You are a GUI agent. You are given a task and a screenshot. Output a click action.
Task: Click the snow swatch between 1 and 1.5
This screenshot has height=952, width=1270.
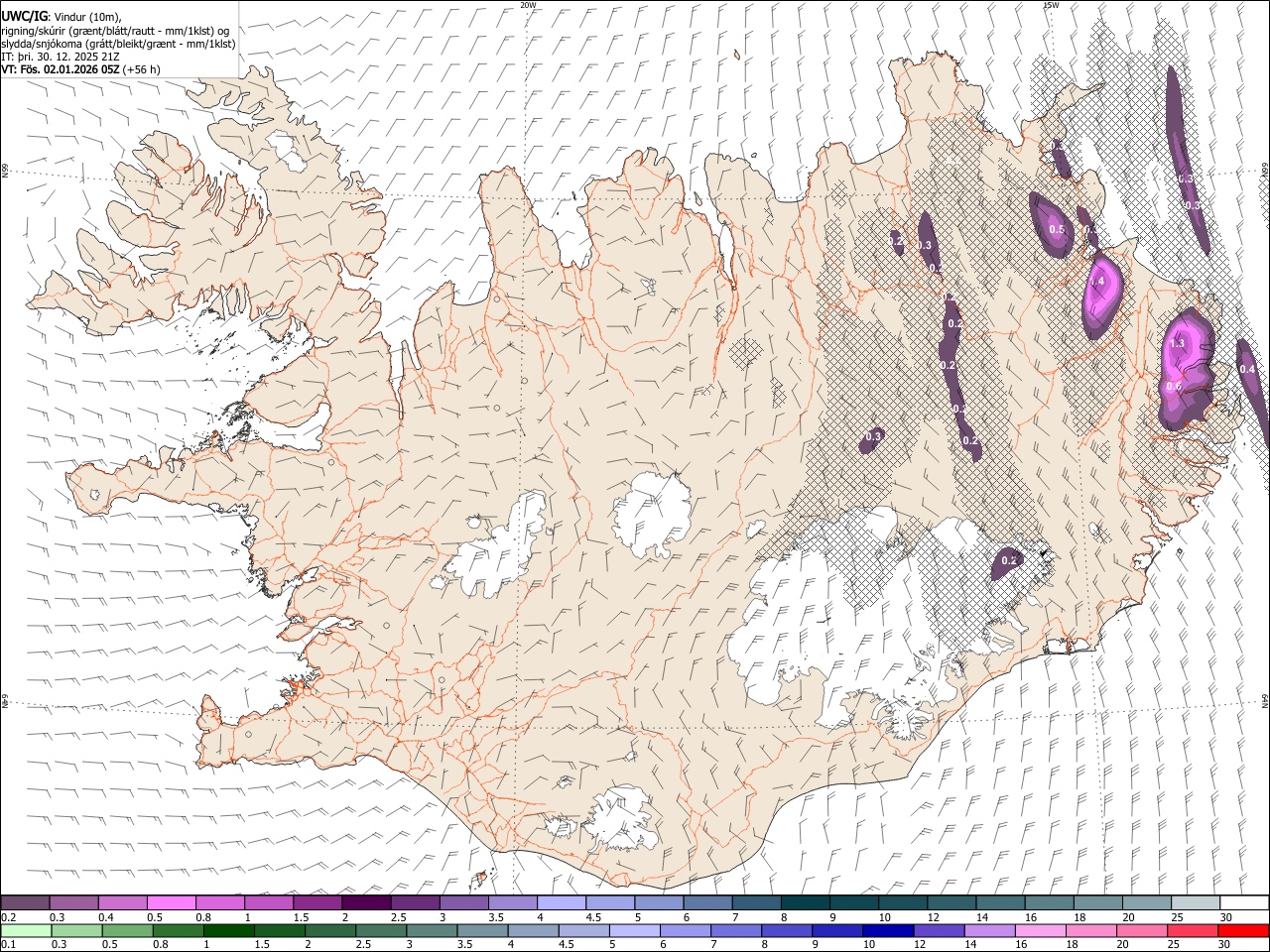(x=268, y=902)
